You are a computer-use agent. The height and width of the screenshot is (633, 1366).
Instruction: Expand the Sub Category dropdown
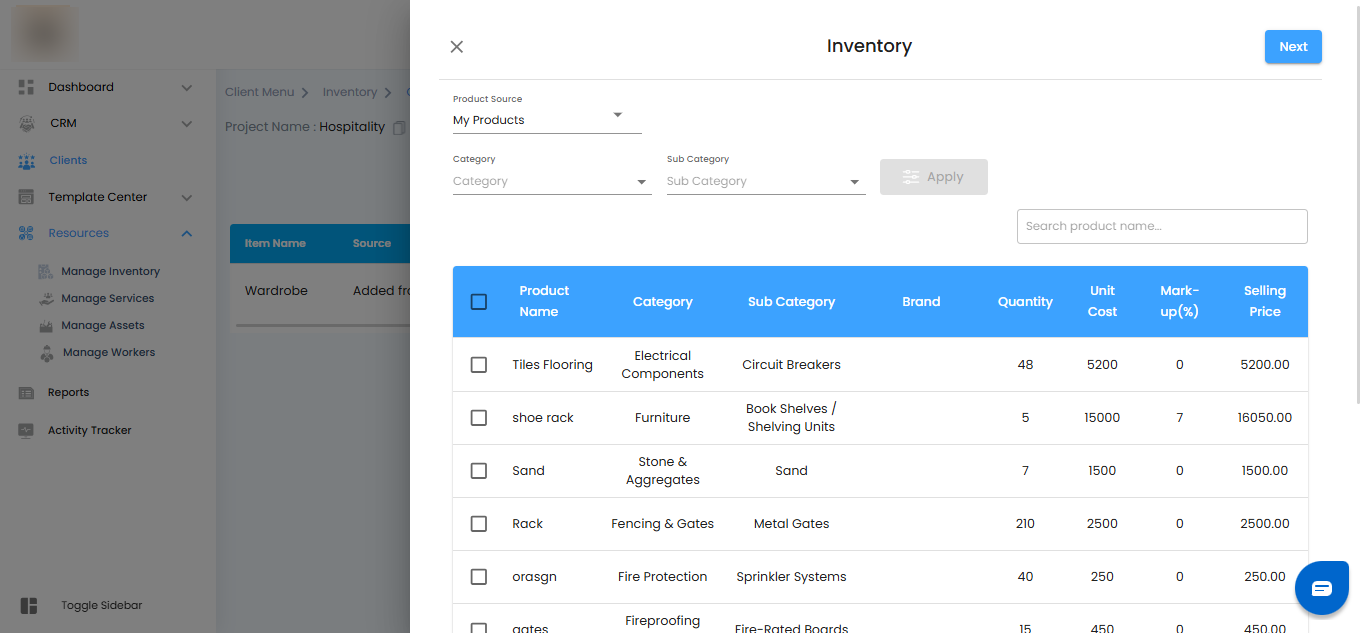[765, 181]
